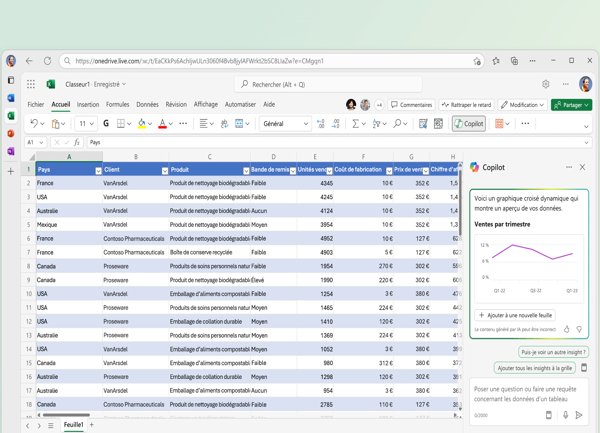Viewport: 600px width, 433px height.
Task: Open the settings gear icon
Action: tap(546, 84)
